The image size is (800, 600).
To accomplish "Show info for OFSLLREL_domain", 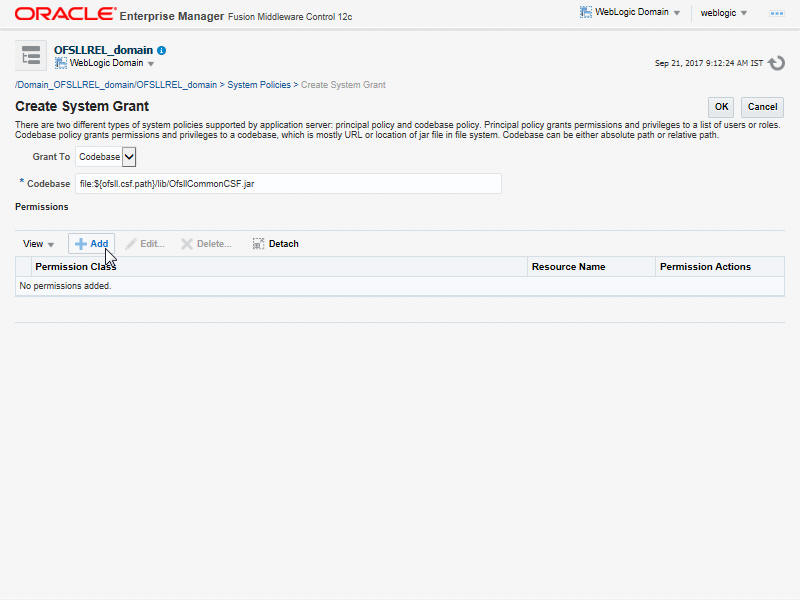I will (162, 51).
